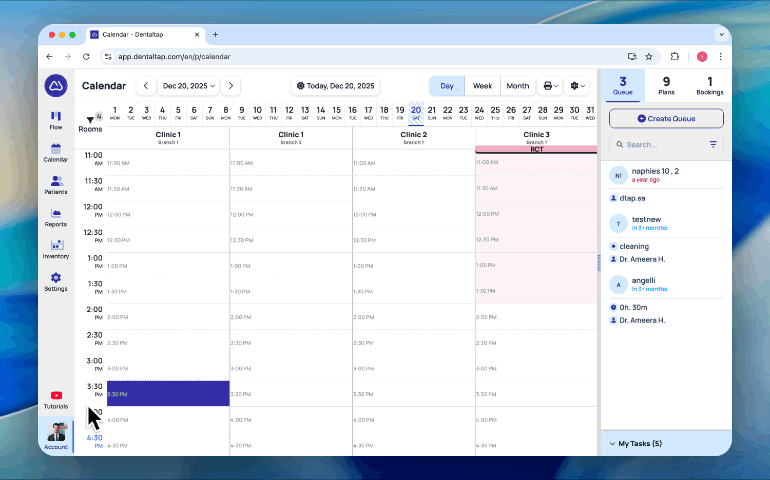The image size is (770, 480).
Task: Open the Inventory section
Action: pos(56,249)
